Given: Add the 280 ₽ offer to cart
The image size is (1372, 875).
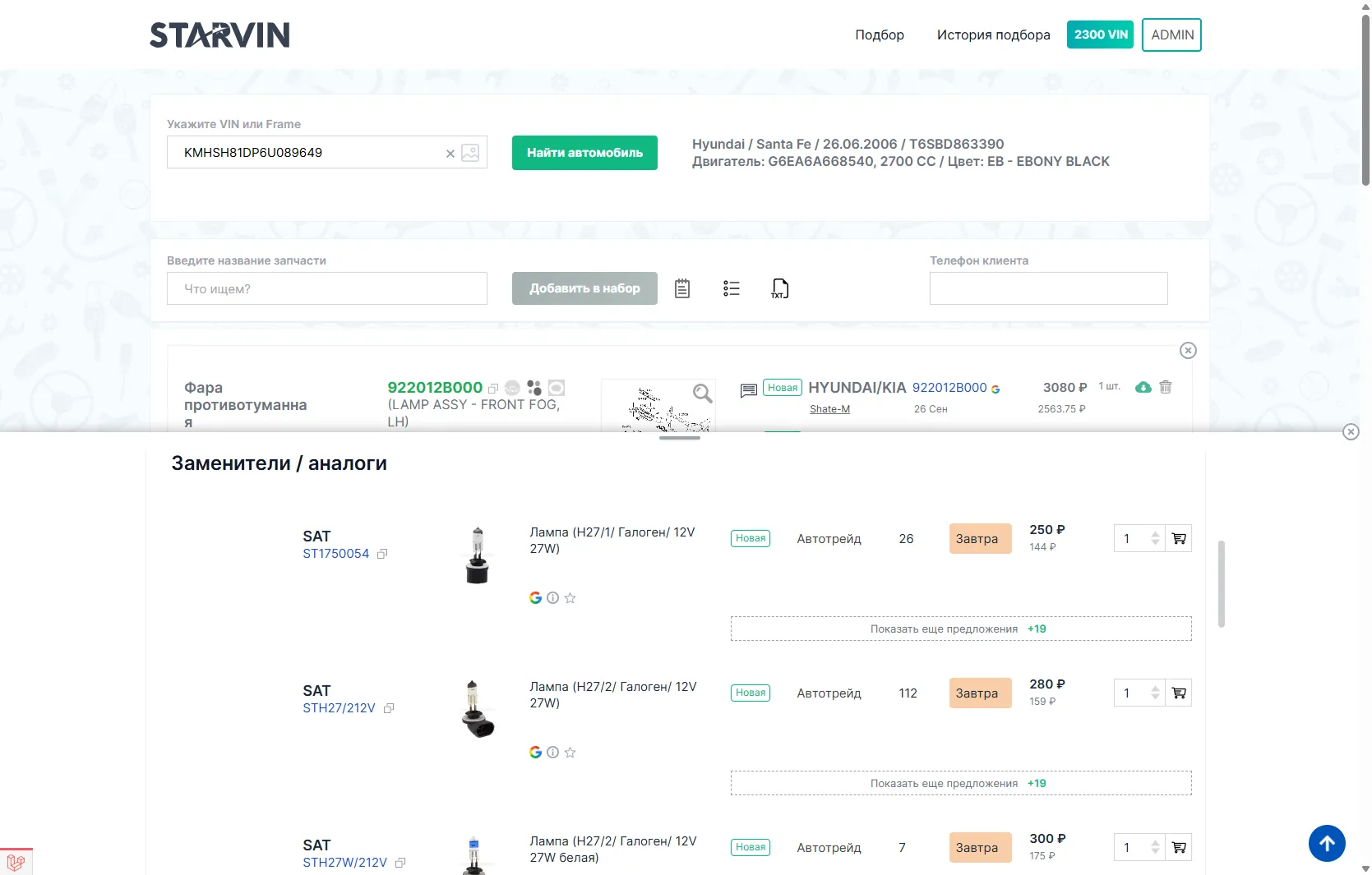Looking at the screenshot, I should 1179,693.
